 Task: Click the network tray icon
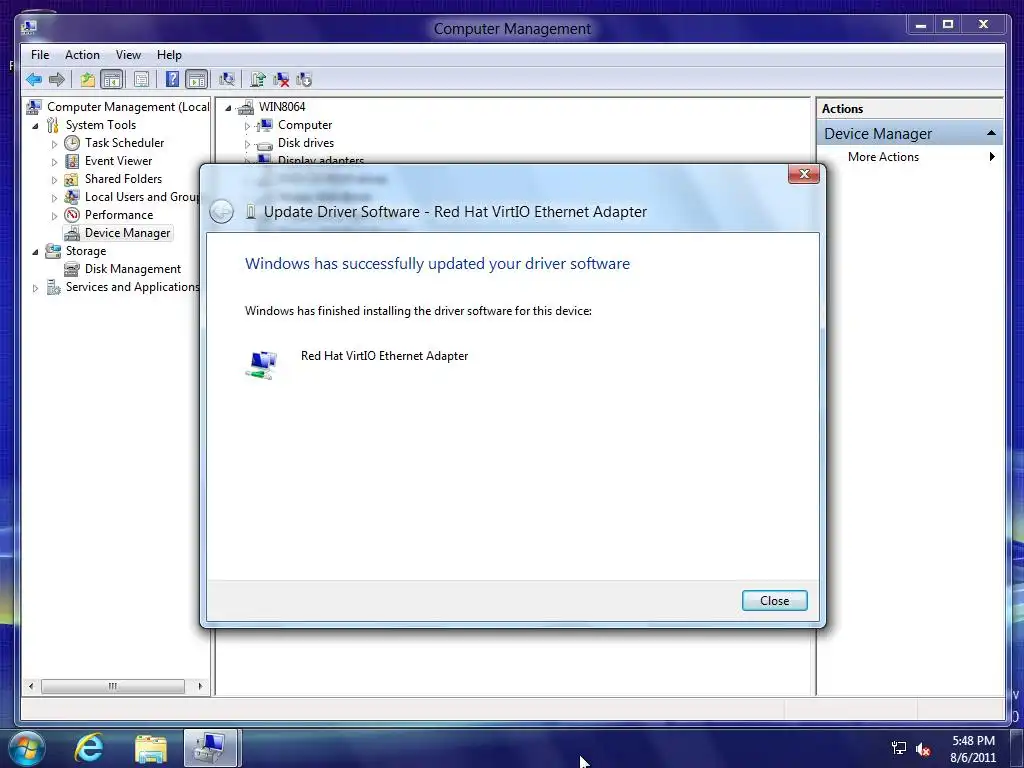tap(899, 748)
